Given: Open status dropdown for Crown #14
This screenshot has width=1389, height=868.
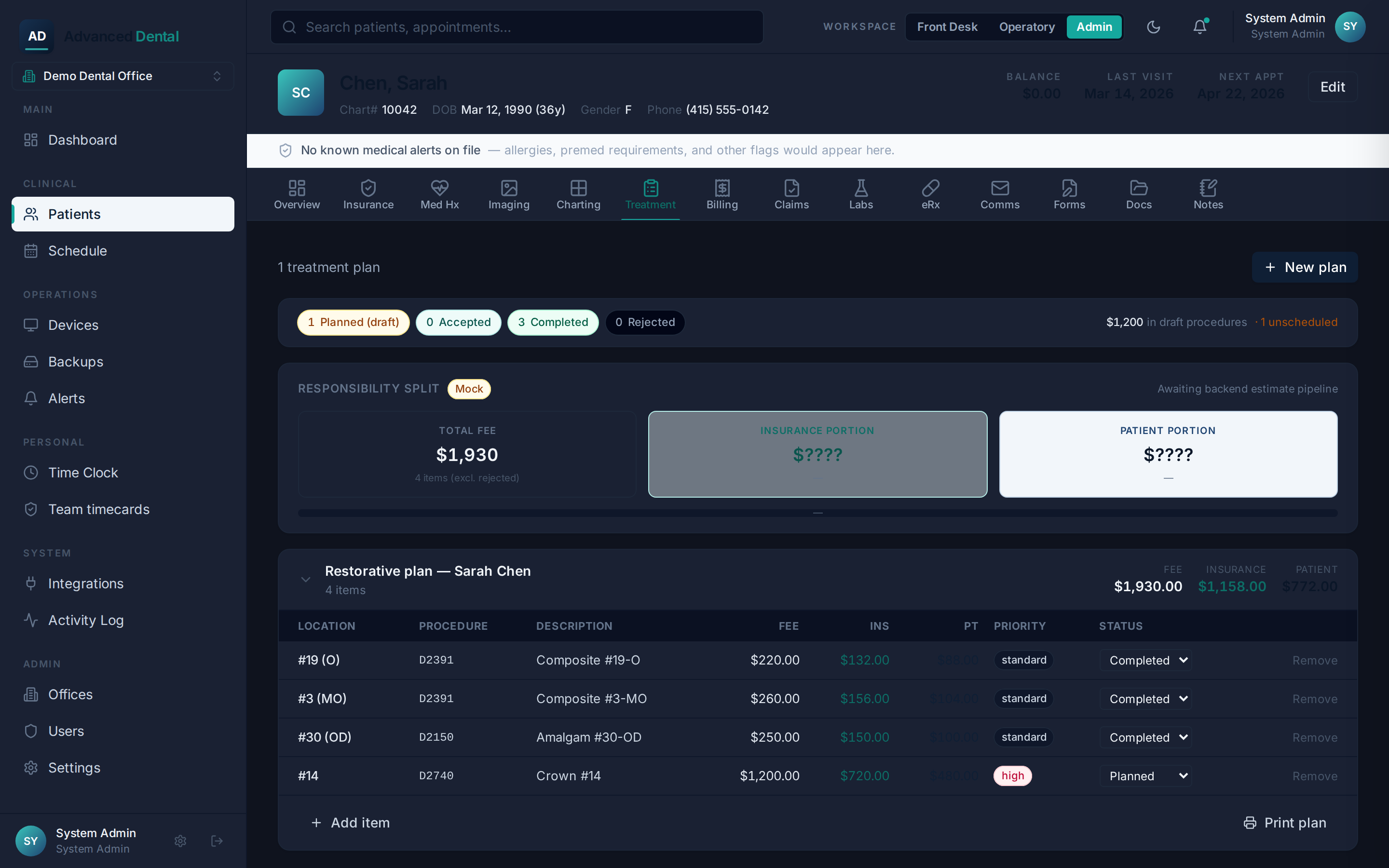Looking at the screenshot, I should [1145, 775].
